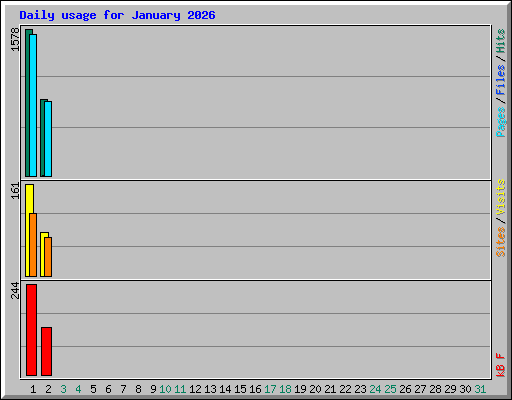This screenshot has width=512, height=400.
Task: Click day label 6 on the axis
Action: pos(108,389)
